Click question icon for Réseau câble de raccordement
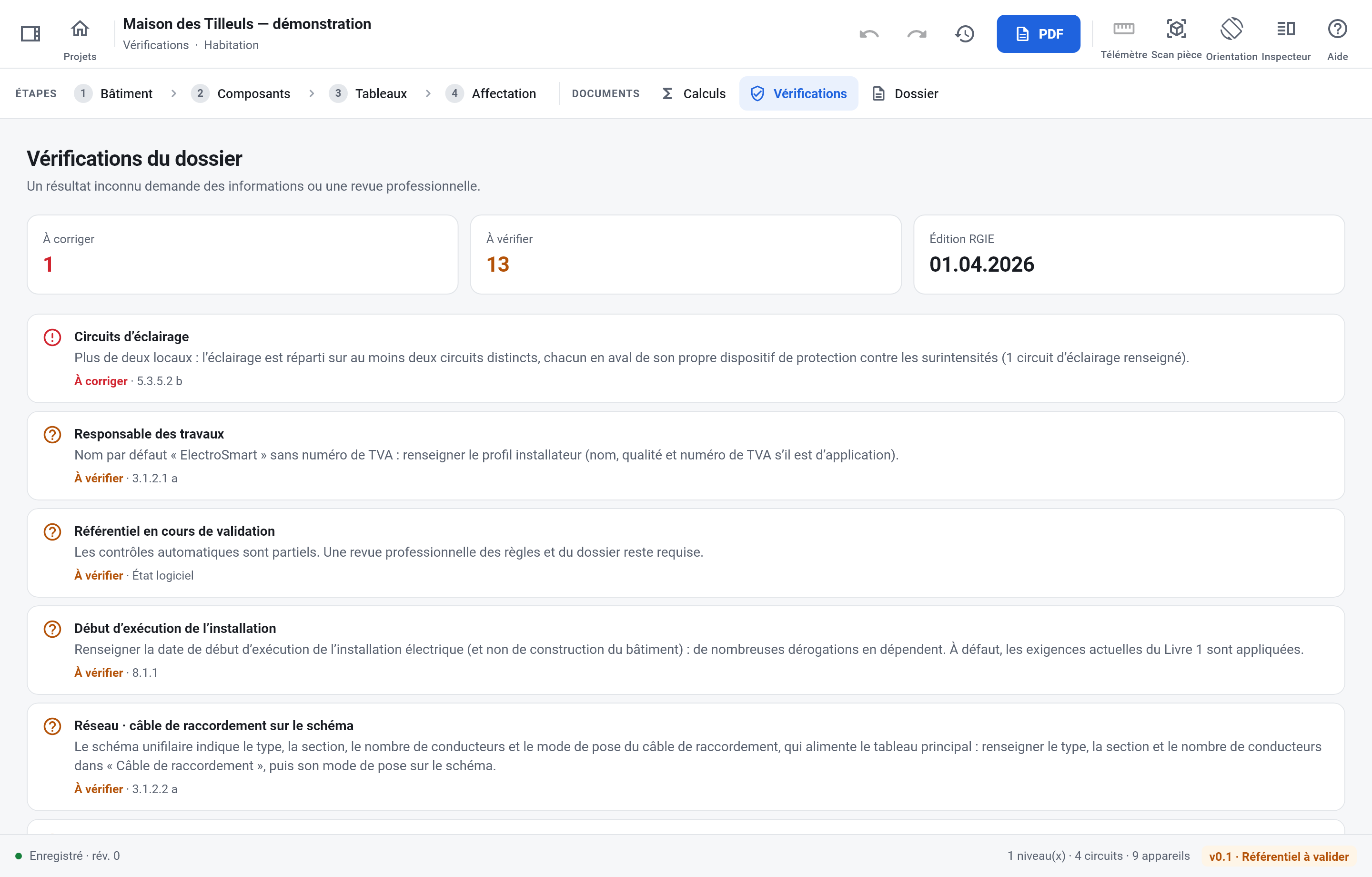This screenshot has width=1372, height=877. click(x=52, y=726)
